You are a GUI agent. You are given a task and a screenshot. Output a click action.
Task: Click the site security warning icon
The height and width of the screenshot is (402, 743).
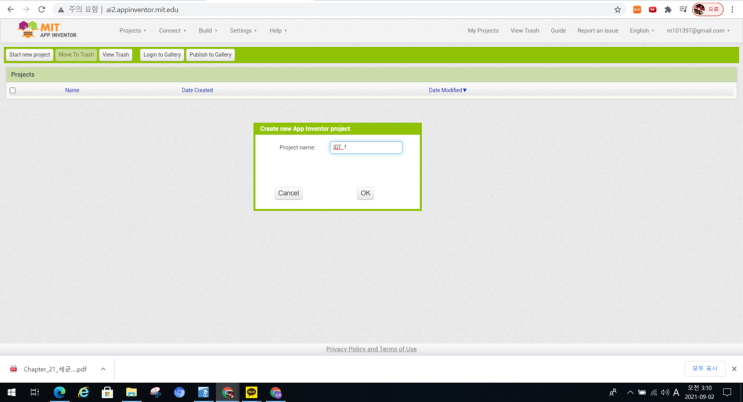[61, 9]
